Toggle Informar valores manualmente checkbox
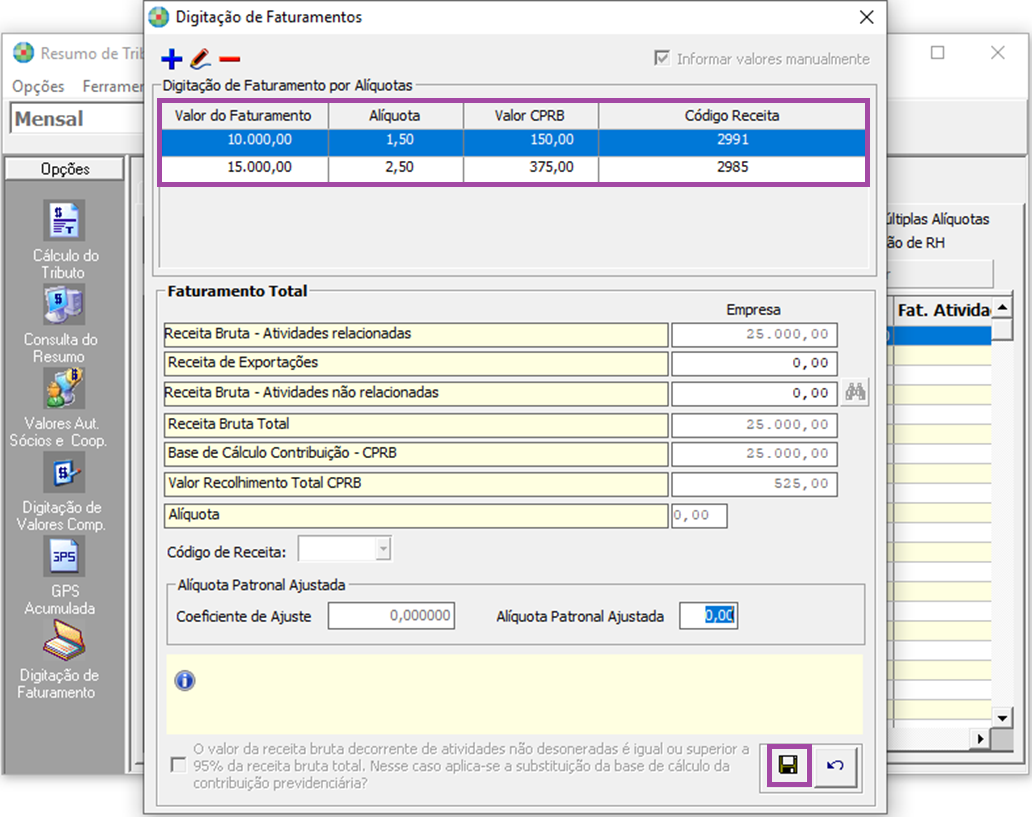This screenshot has height=817, width=1032. [x=662, y=59]
